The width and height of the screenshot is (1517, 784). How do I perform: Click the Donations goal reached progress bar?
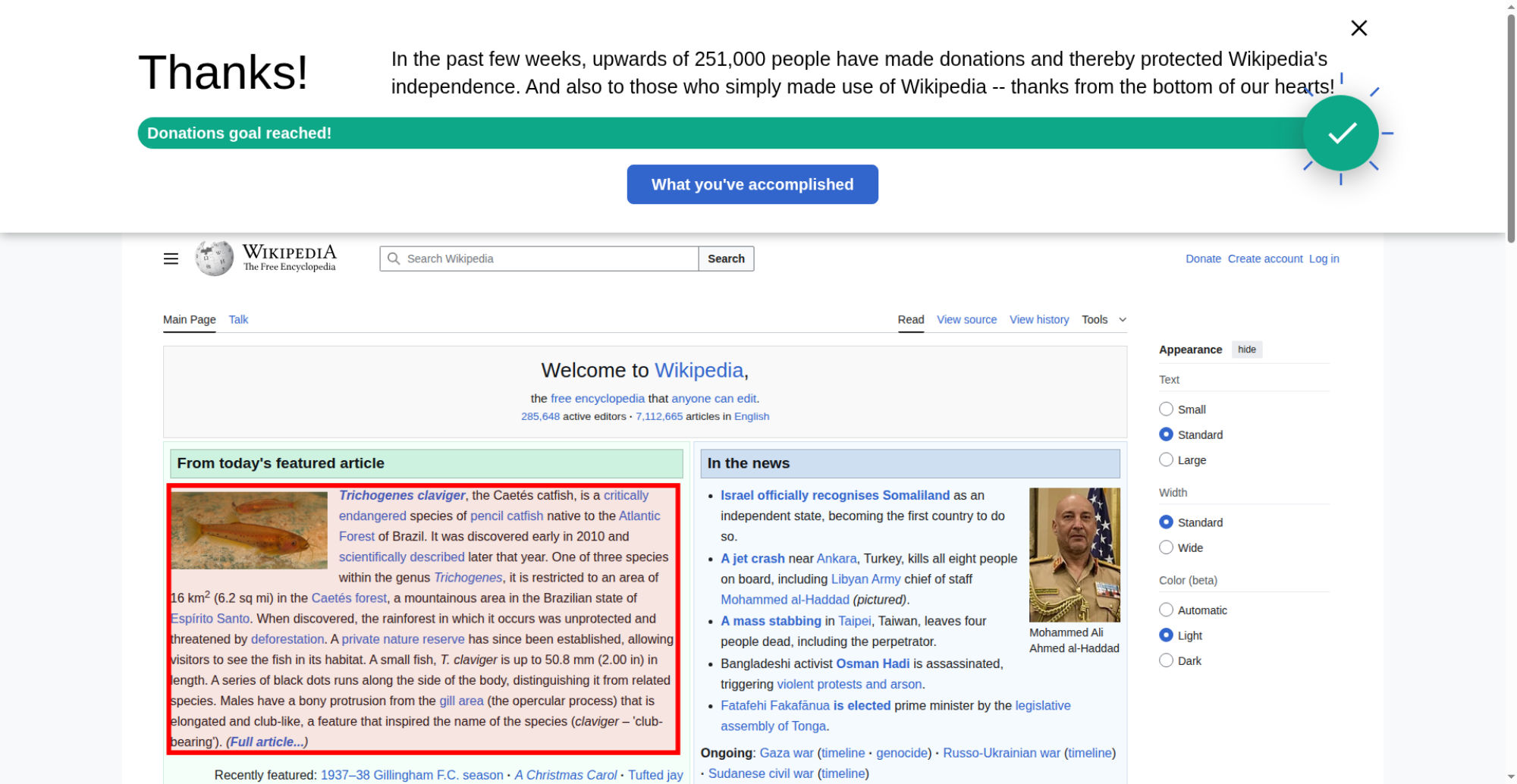pyautogui.click(x=683, y=133)
